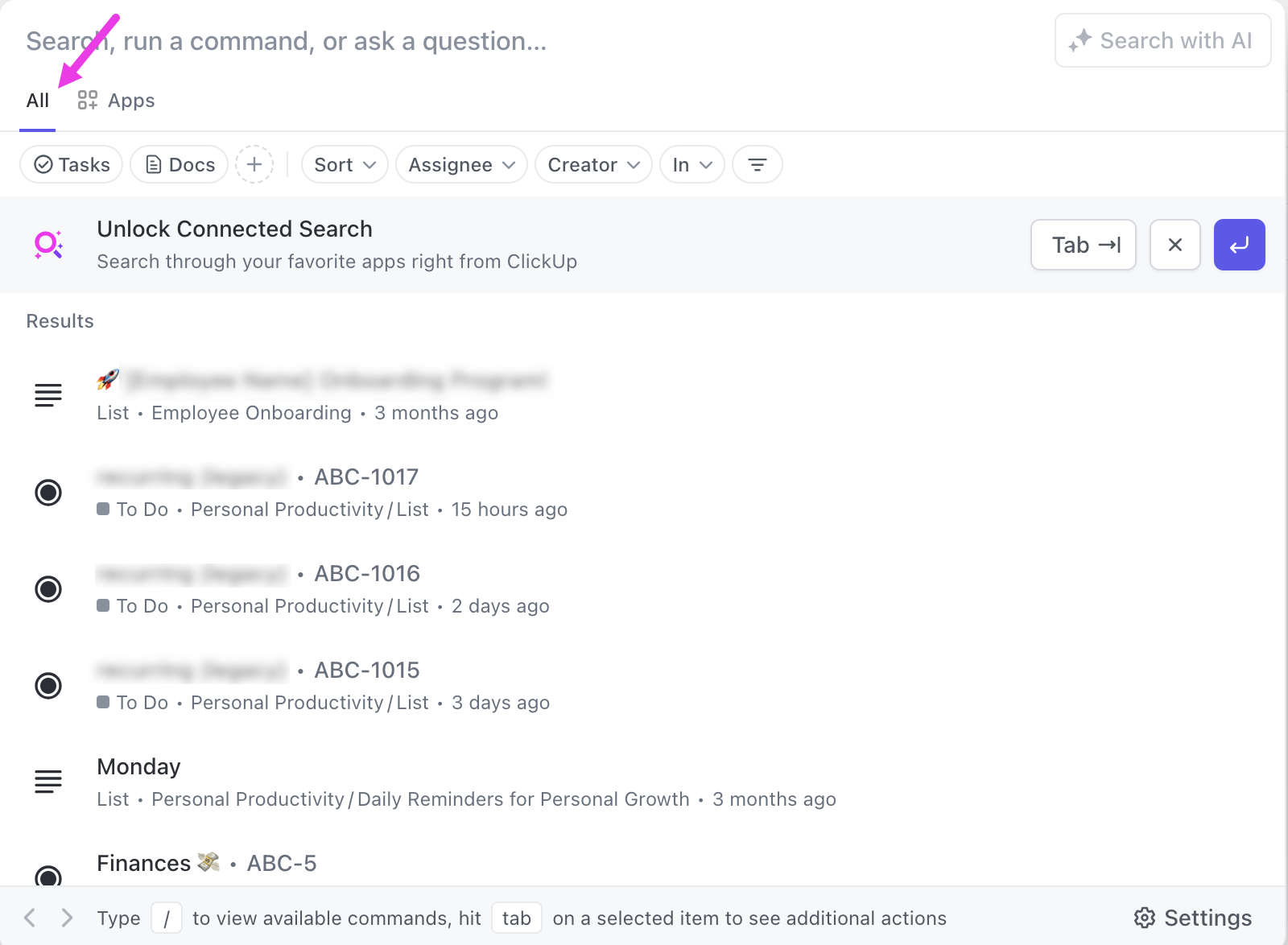Click the back chevron arrow icon

[30, 918]
